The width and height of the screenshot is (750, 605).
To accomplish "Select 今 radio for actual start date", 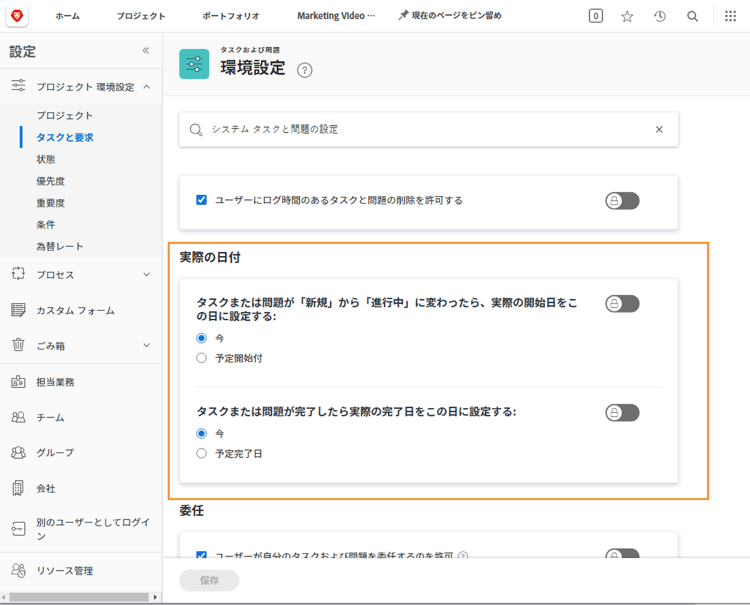I will [x=201, y=338].
